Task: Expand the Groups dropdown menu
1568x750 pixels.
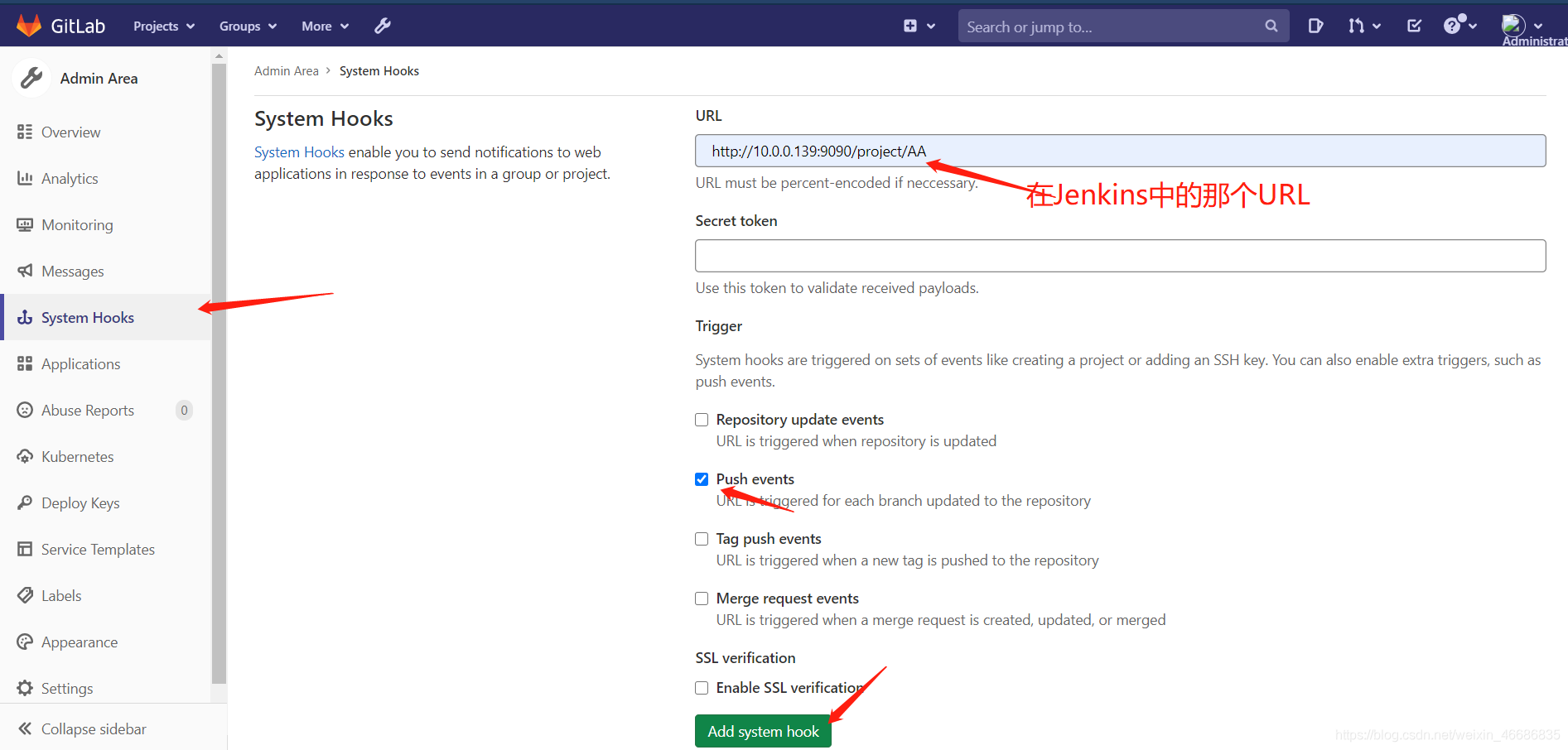Action: pyautogui.click(x=248, y=26)
